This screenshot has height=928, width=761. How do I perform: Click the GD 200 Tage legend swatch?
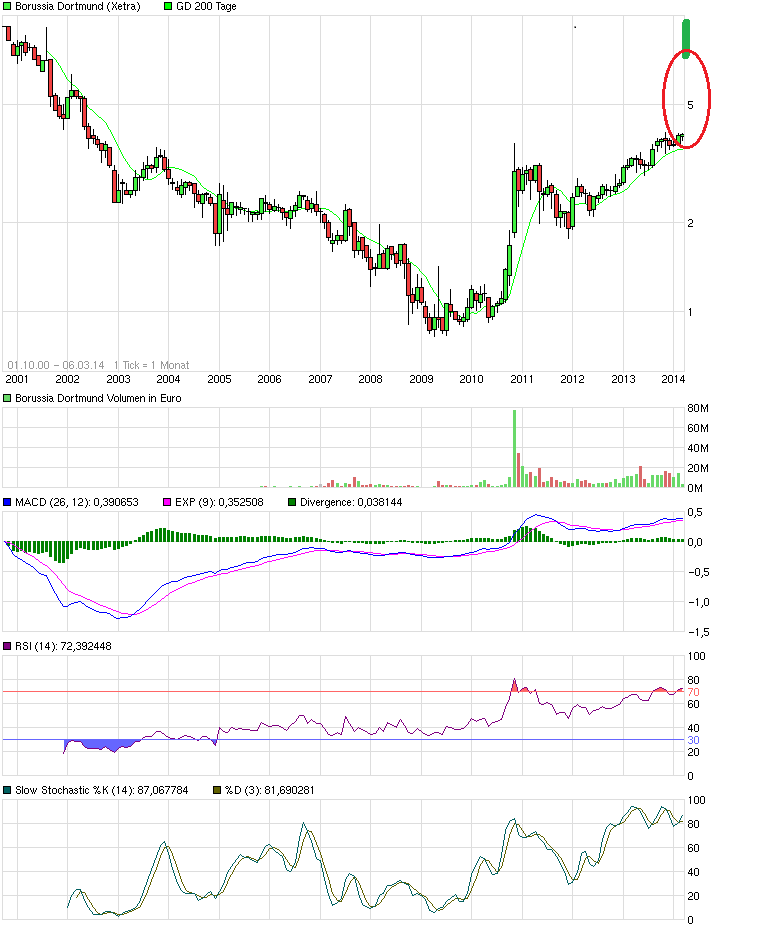click(x=168, y=7)
